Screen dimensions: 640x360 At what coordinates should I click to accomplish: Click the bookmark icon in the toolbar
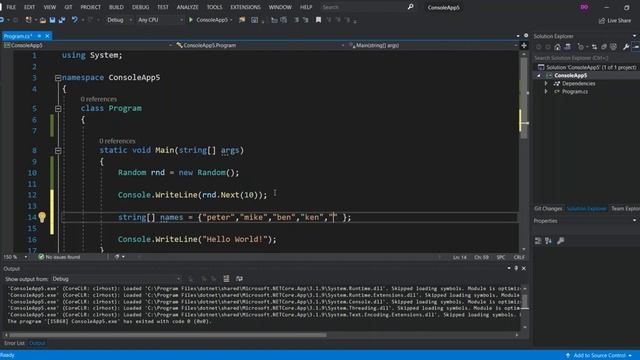[x=318, y=20]
